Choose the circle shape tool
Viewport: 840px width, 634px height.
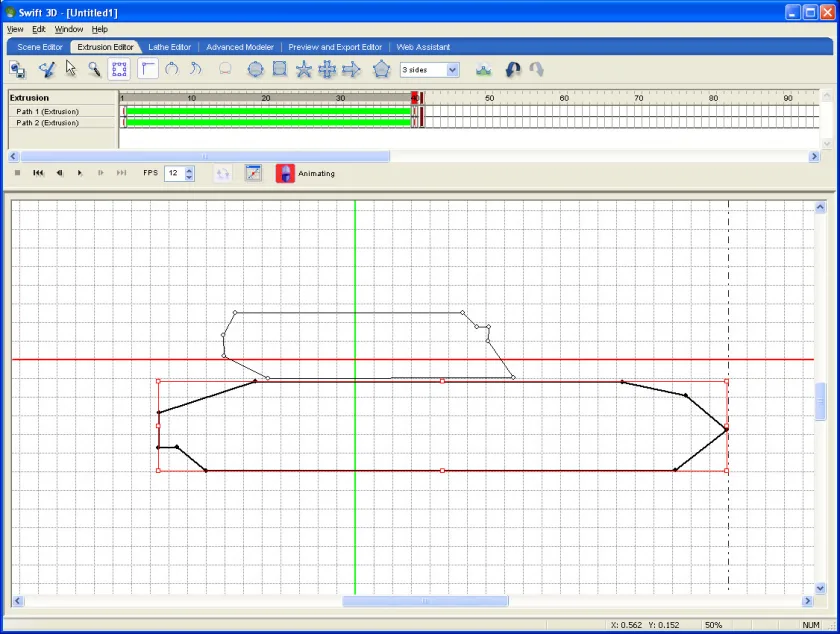(256, 70)
